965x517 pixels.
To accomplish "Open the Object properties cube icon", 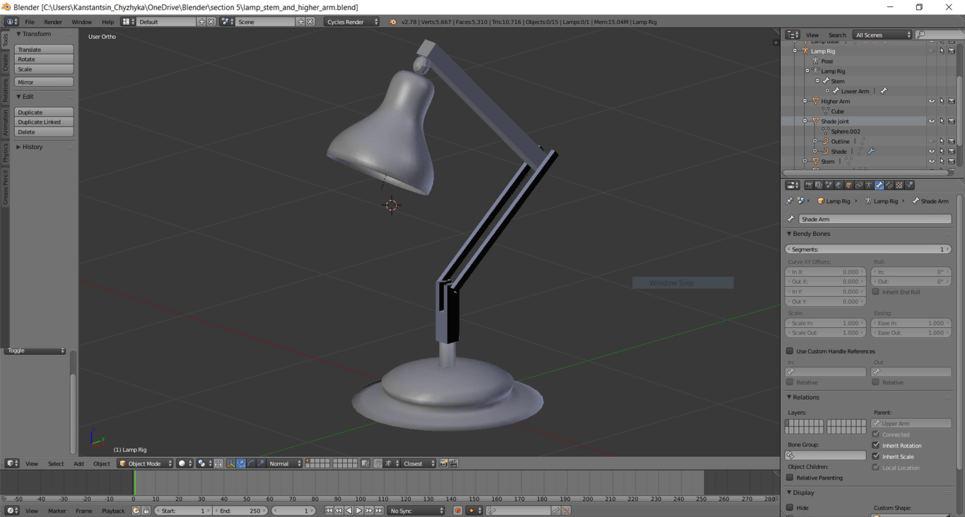I will click(x=849, y=185).
